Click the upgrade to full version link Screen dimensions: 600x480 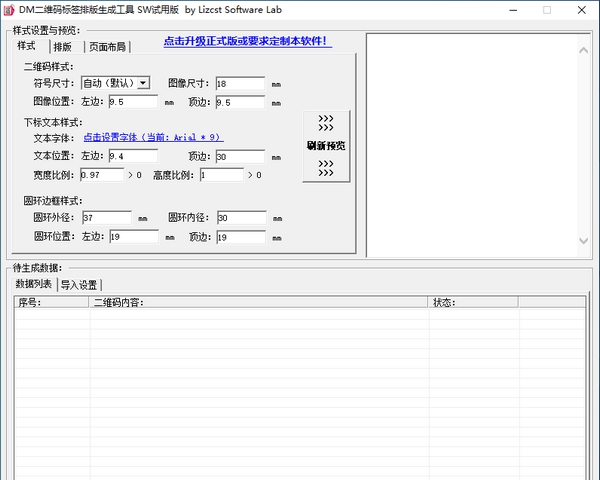(x=248, y=41)
